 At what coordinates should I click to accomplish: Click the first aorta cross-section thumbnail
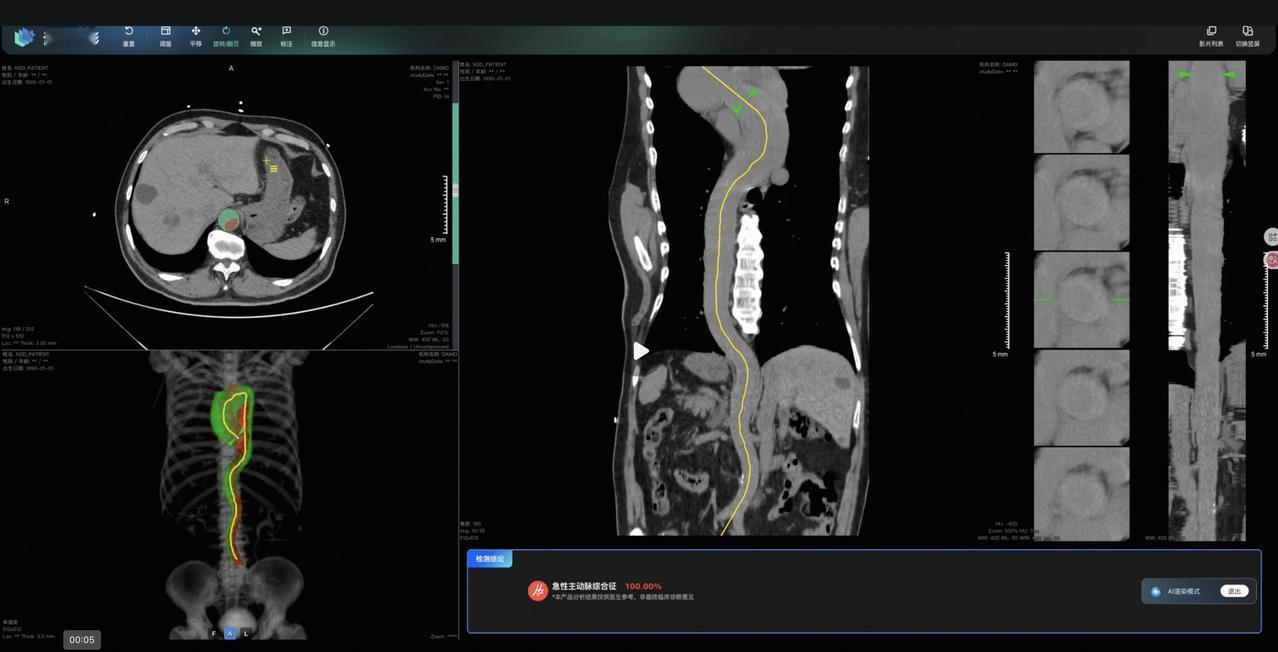click(x=1081, y=106)
